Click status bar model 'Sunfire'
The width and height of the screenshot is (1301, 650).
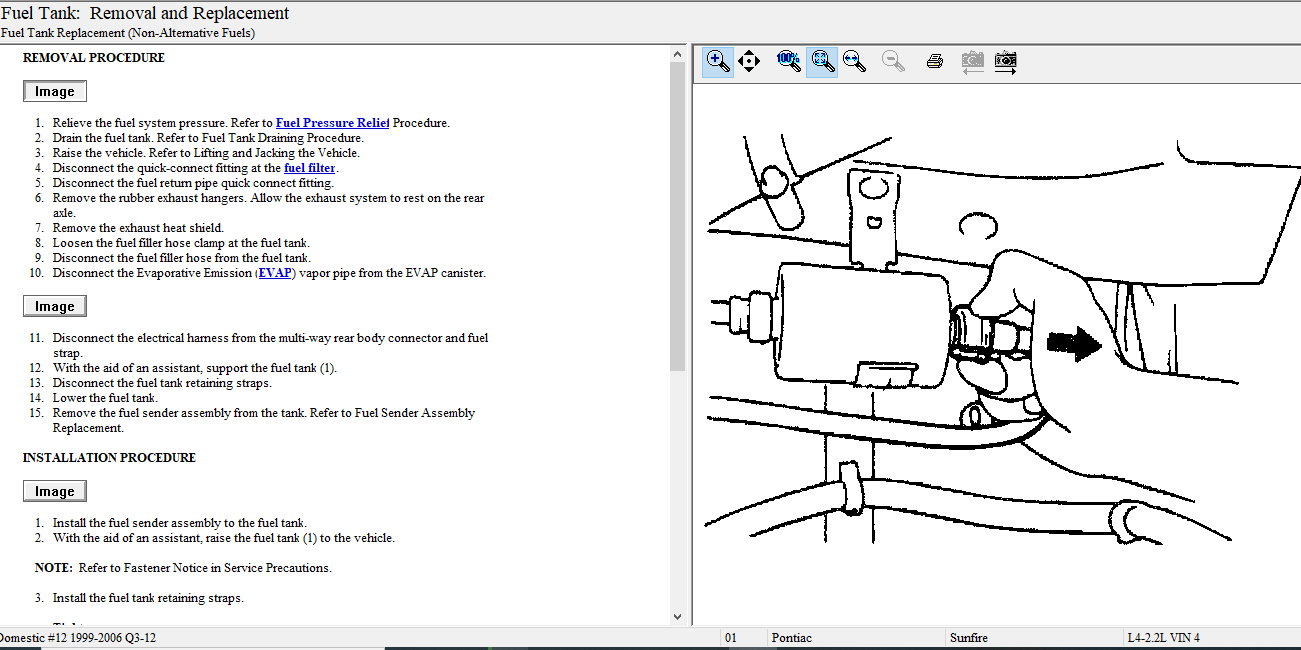click(968, 638)
